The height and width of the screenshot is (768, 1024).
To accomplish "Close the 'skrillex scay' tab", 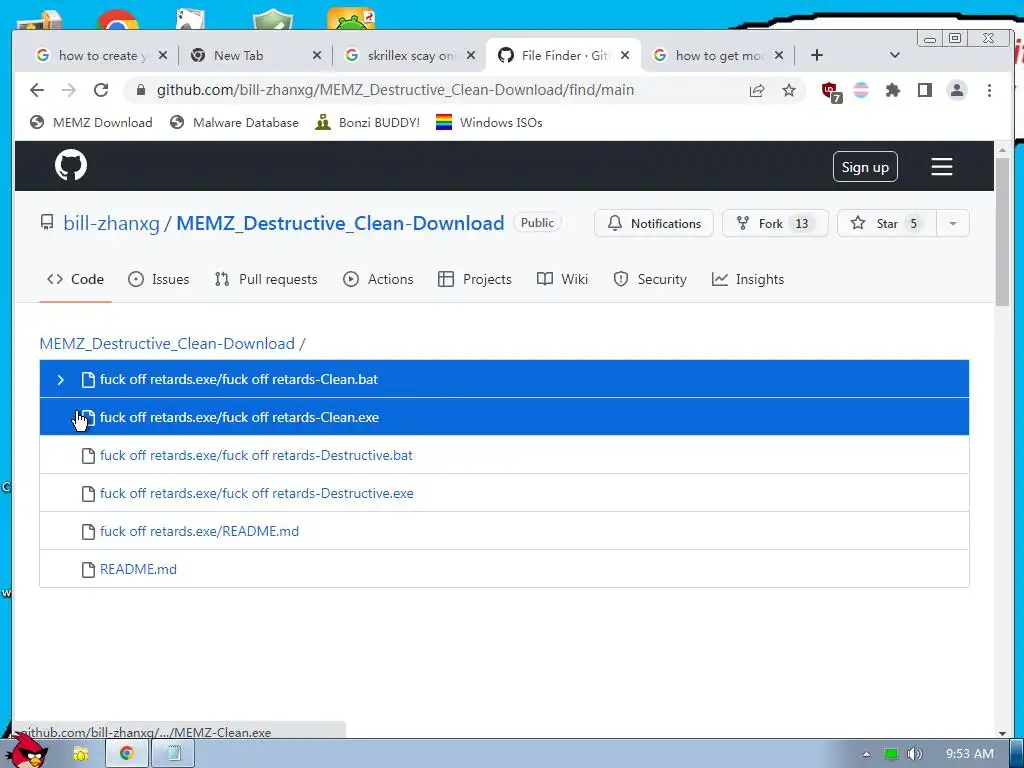I will coord(471,56).
